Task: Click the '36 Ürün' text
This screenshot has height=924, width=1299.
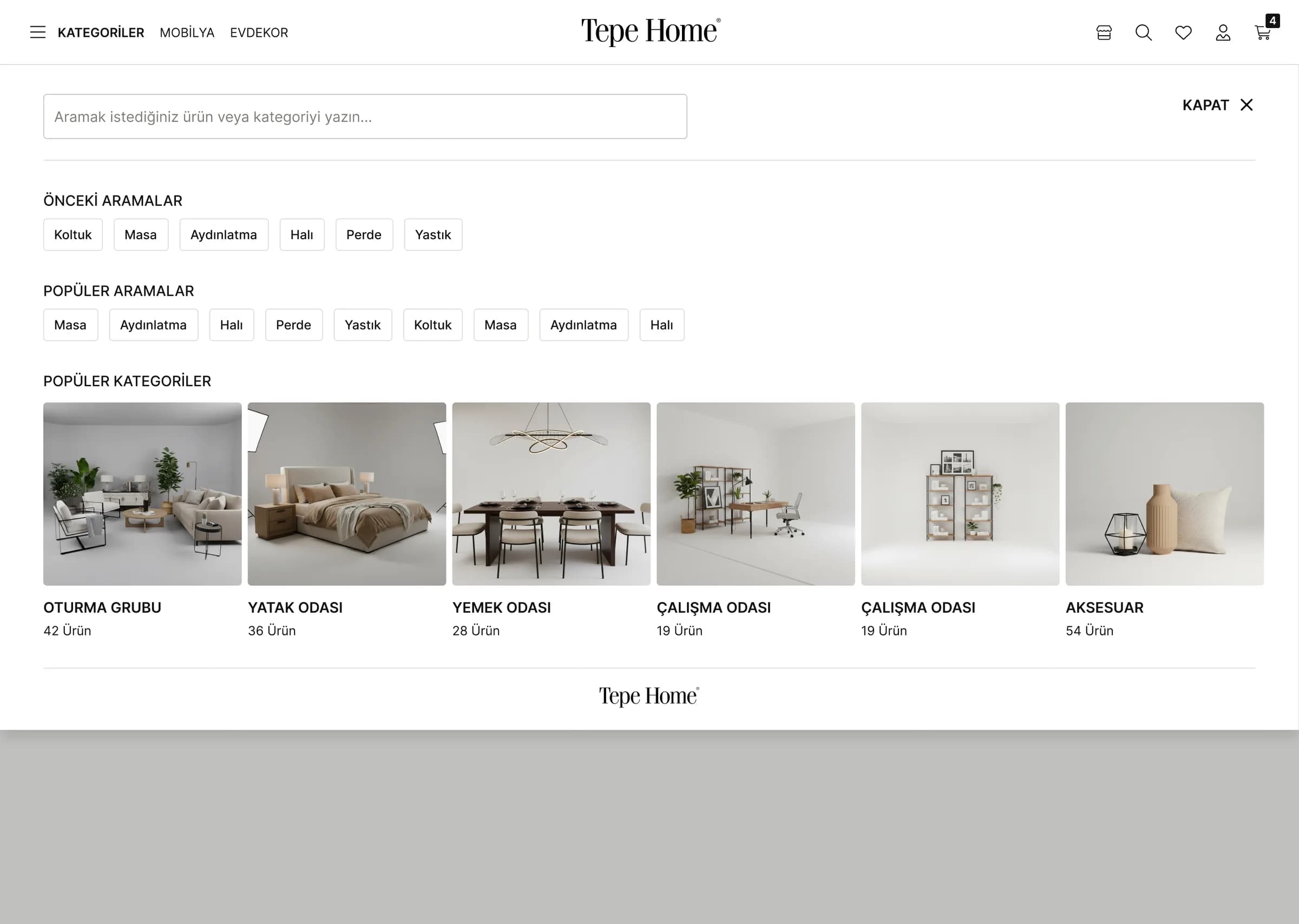Action: pyautogui.click(x=272, y=631)
